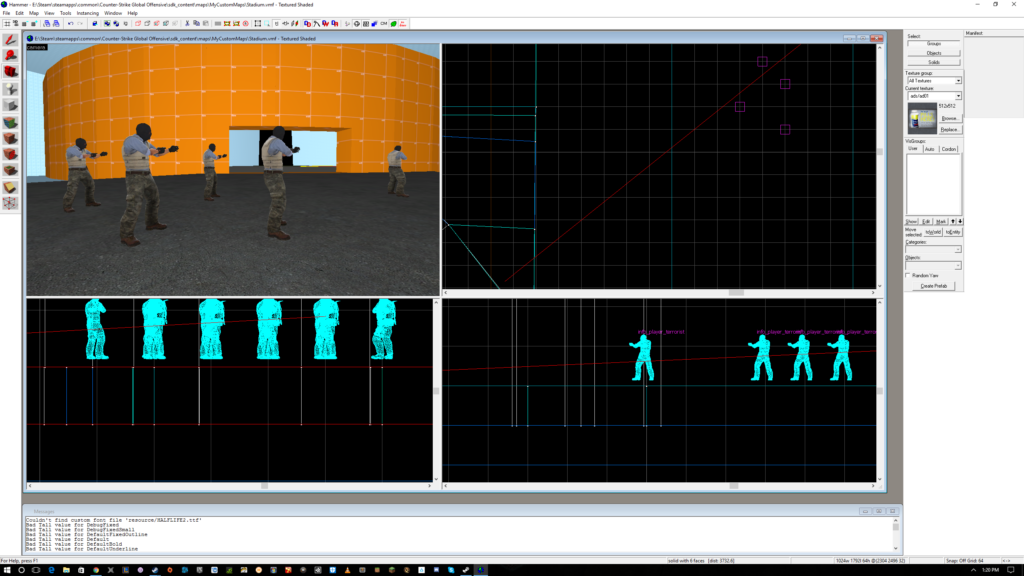Click the Groups select button

click(934, 44)
